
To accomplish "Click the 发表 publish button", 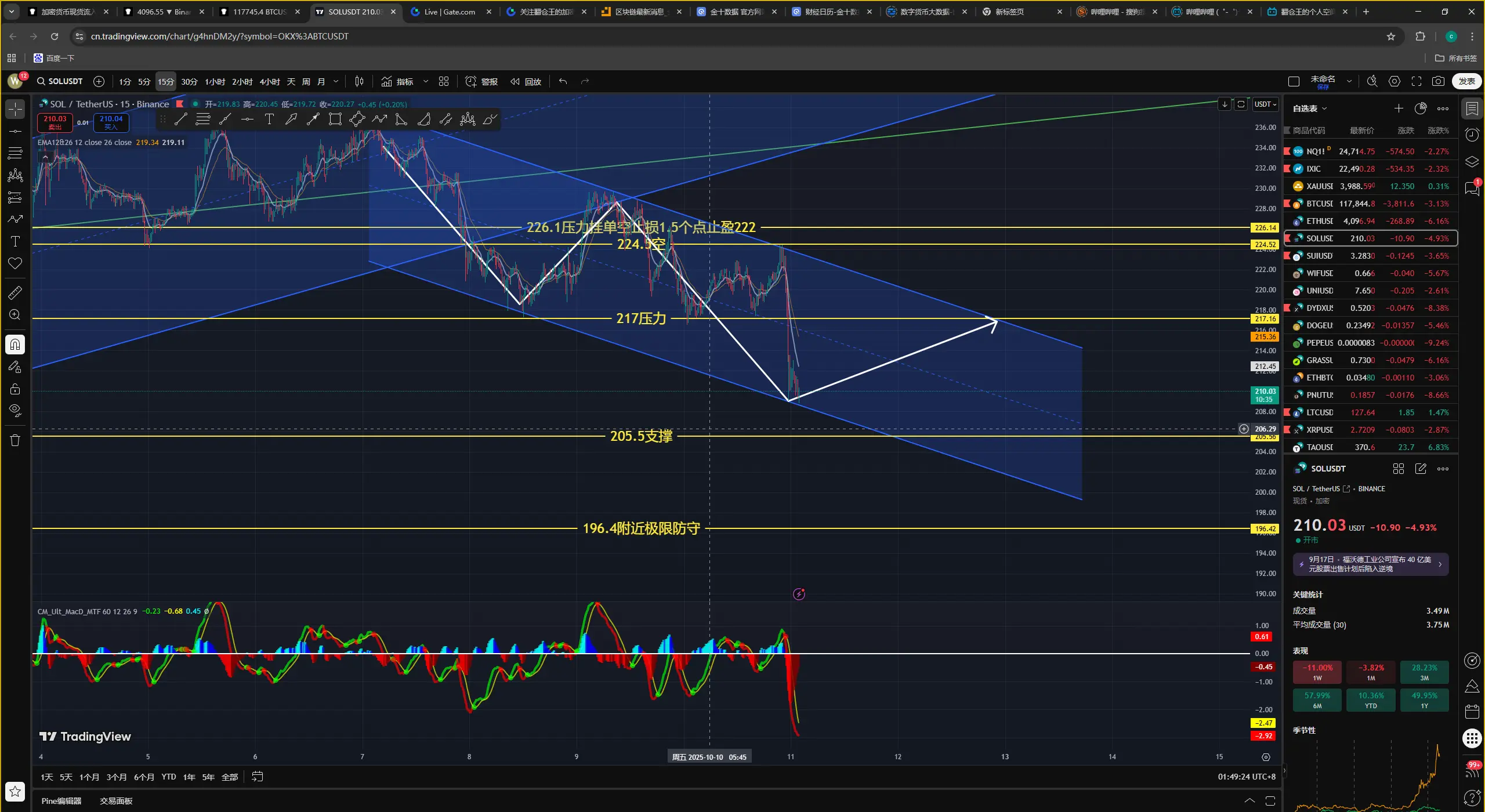I will coord(1466,82).
